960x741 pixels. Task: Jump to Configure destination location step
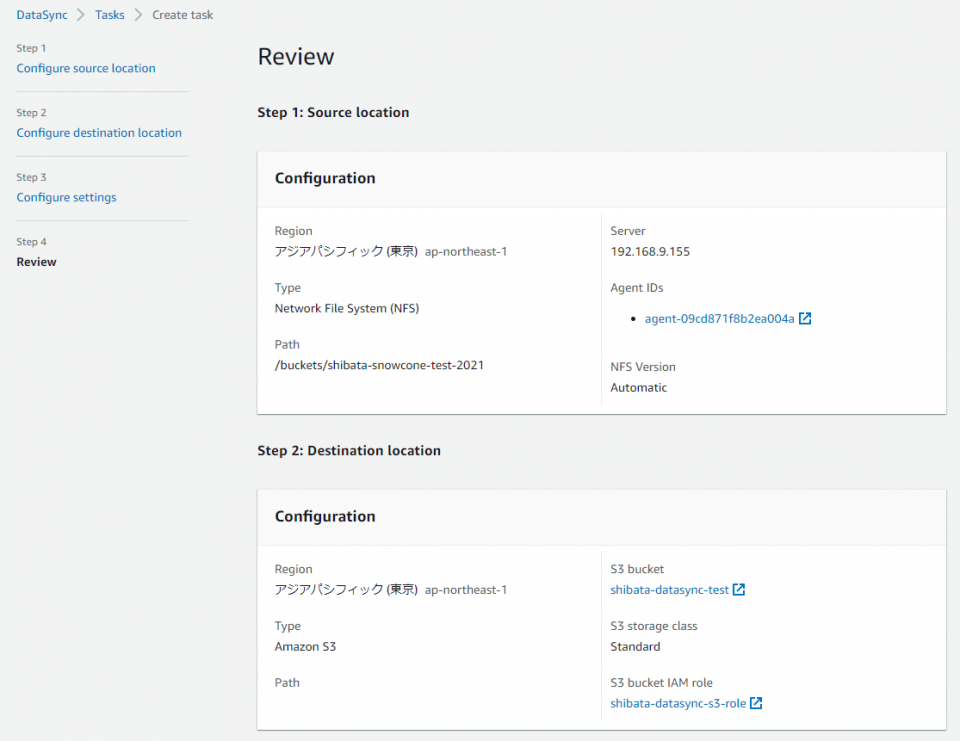coord(99,132)
